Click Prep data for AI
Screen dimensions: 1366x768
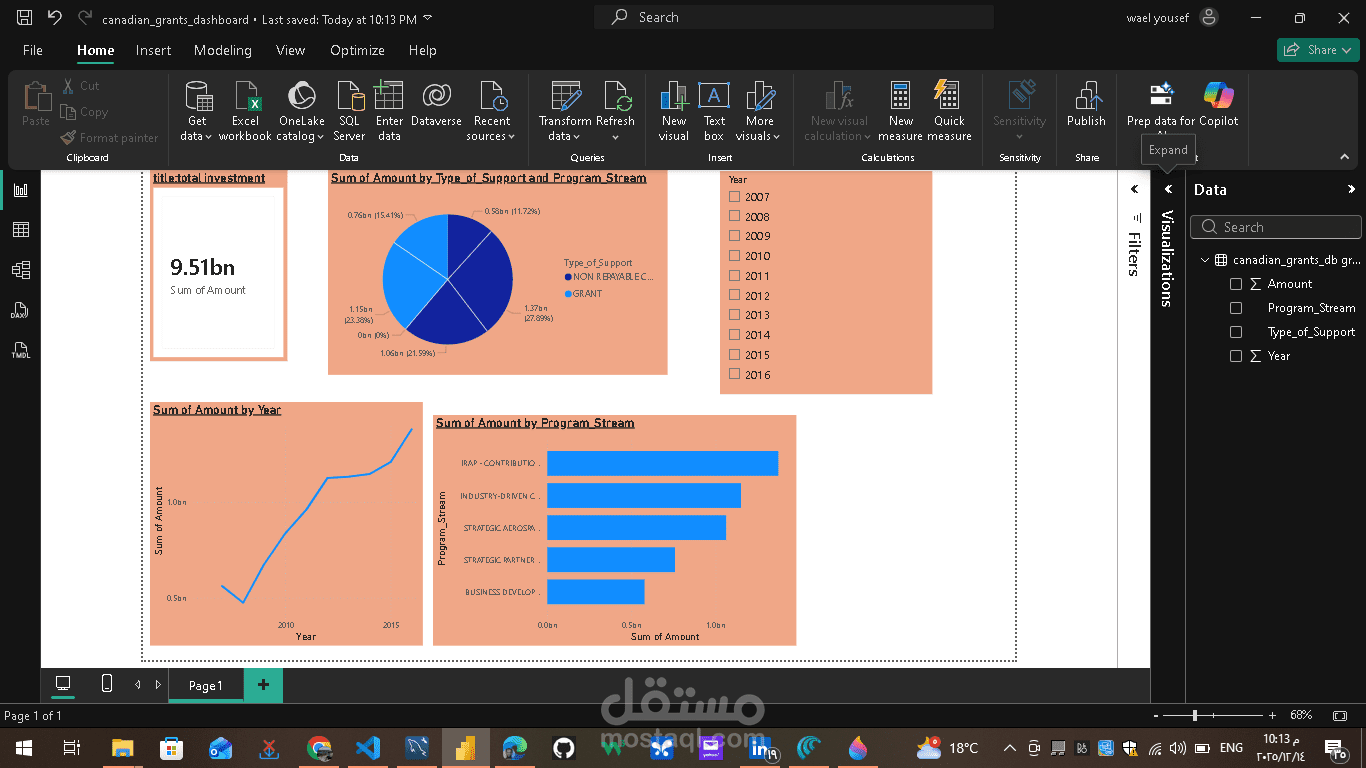click(x=1161, y=104)
